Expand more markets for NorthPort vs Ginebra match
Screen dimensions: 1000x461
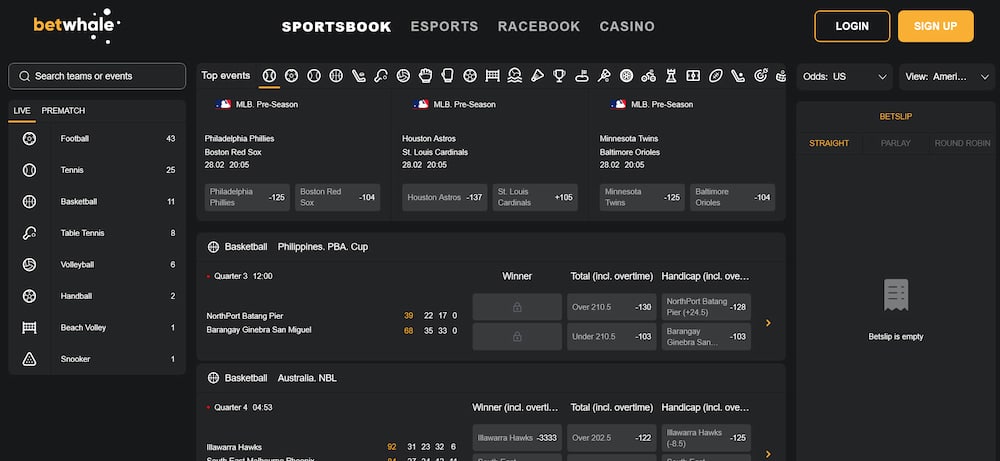pyautogui.click(x=768, y=323)
